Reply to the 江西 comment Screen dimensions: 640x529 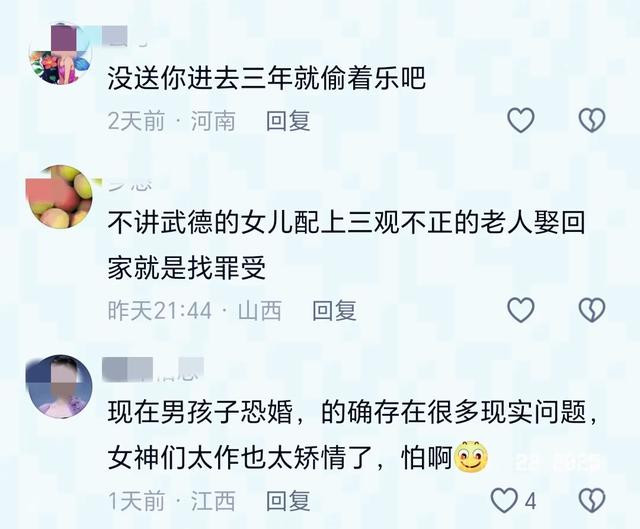point(288,501)
